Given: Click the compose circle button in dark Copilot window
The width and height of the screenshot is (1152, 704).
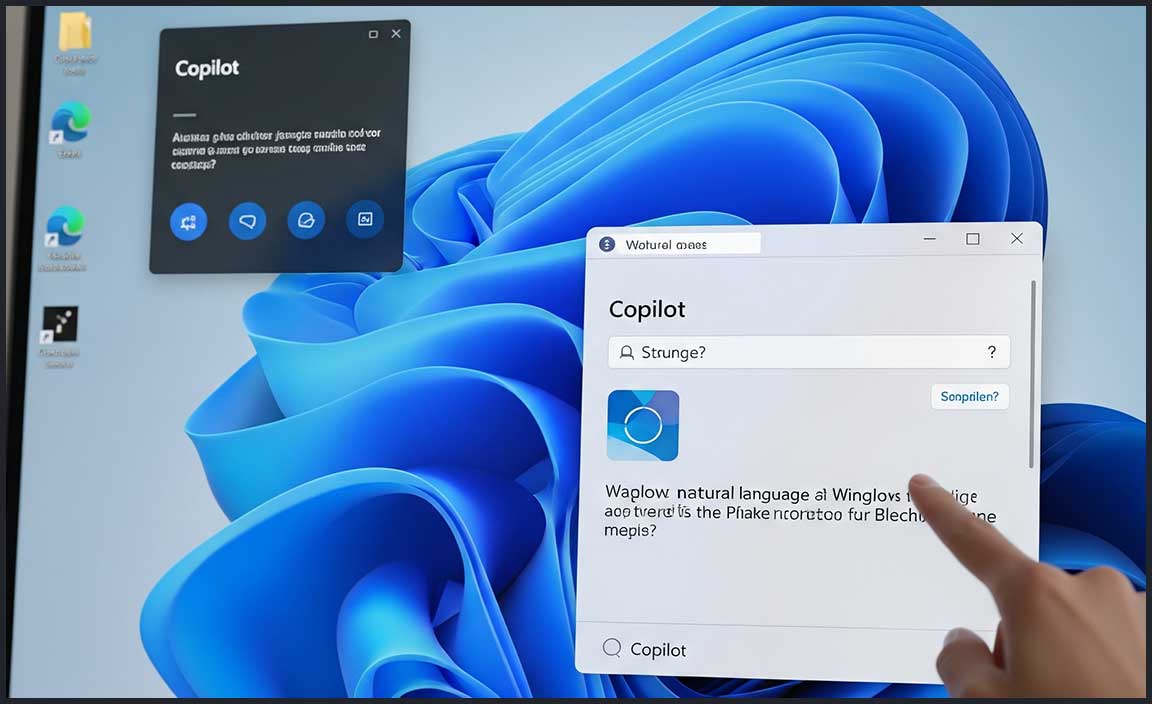Looking at the screenshot, I should point(306,220).
